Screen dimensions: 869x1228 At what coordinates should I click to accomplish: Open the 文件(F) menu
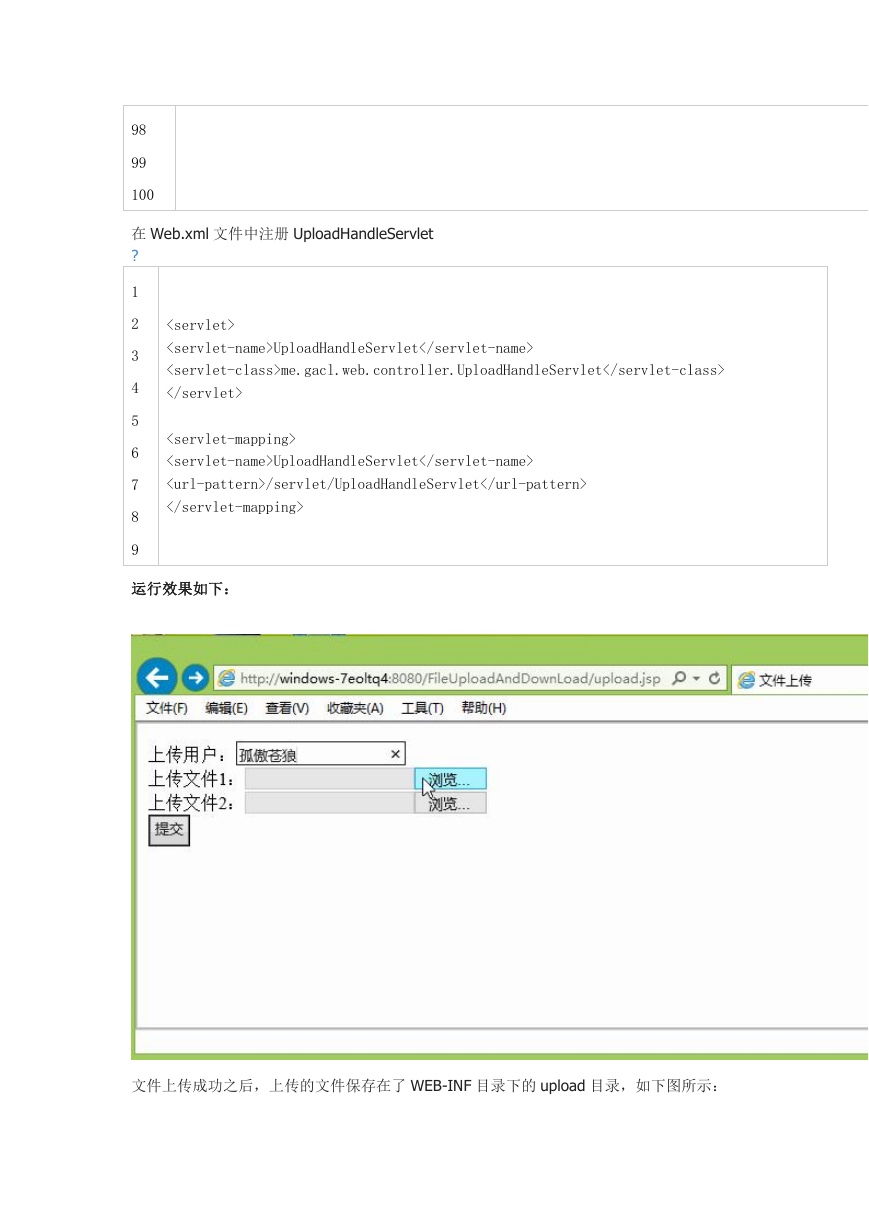(x=167, y=708)
